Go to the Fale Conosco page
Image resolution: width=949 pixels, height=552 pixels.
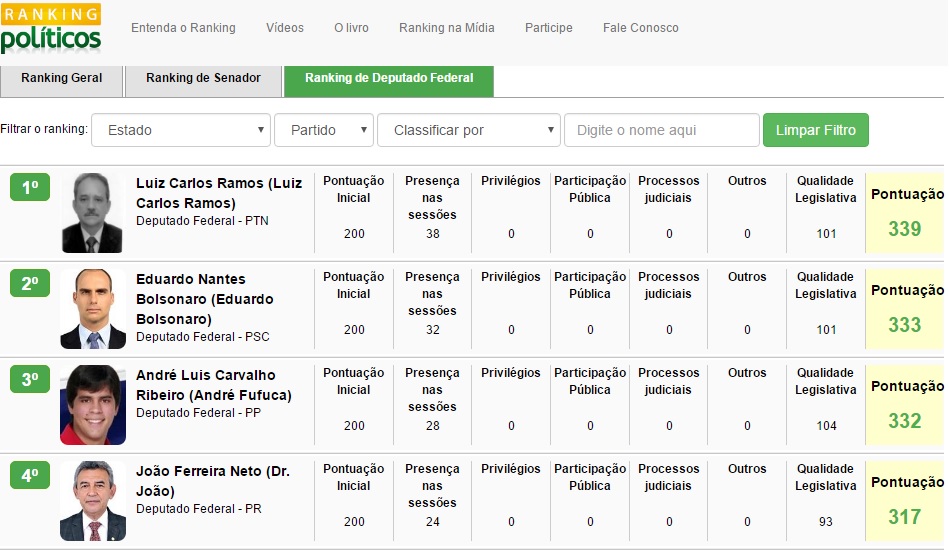(640, 28)
